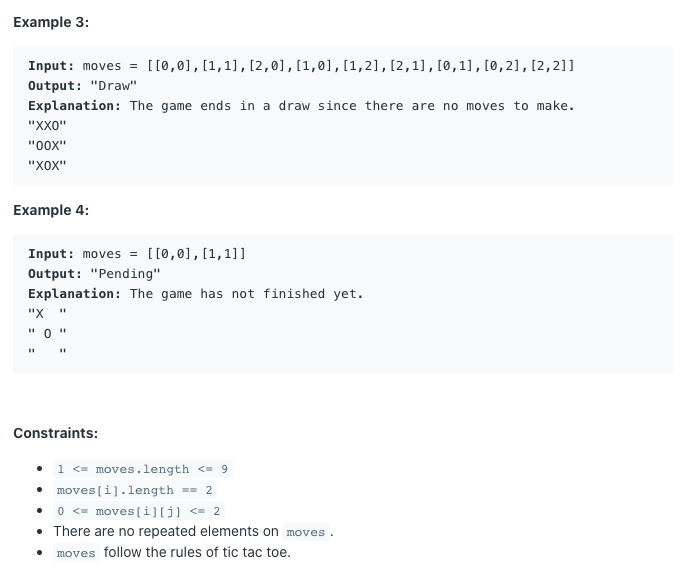Click the Example 4 heading

click(51, 210)
